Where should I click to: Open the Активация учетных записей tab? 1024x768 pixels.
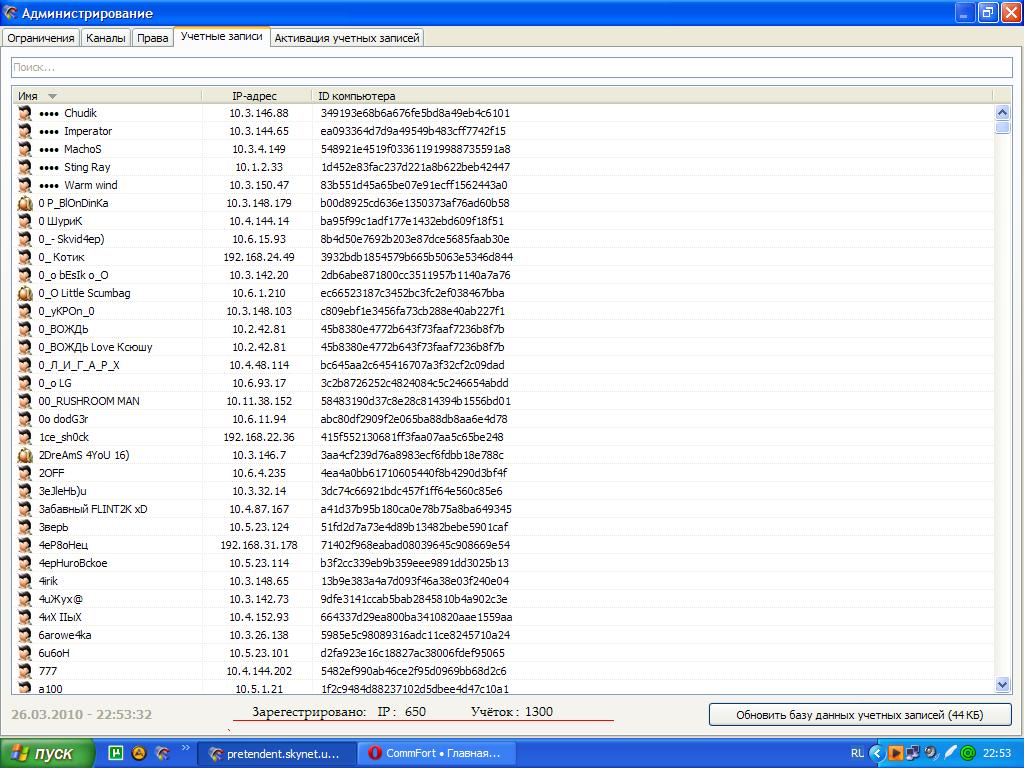347,38
